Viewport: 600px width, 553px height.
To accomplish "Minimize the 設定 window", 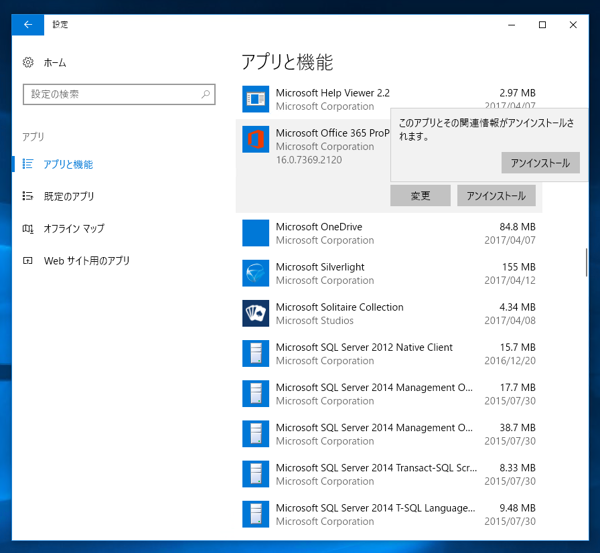I will click(x=512, y=25).
